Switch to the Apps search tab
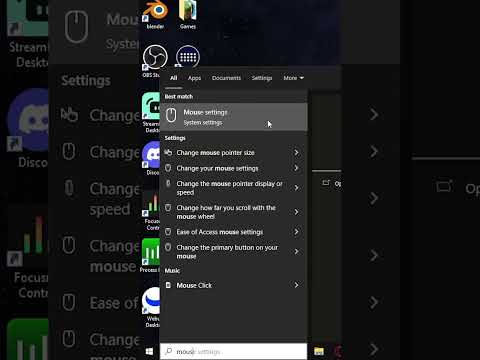 click(x=194, y=78)
